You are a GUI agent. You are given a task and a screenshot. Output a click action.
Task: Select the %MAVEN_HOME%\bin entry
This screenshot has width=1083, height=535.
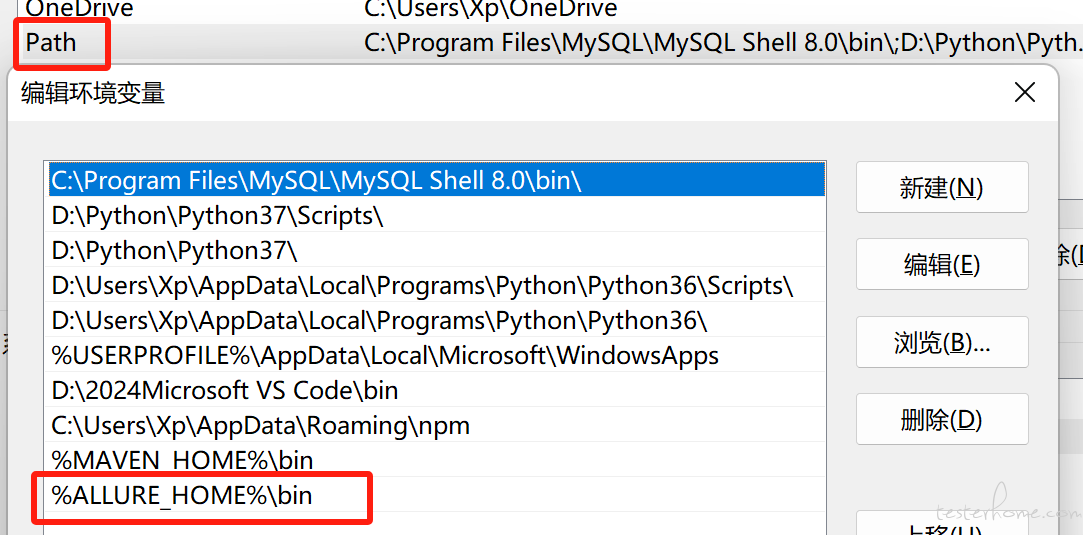(436, 460)
